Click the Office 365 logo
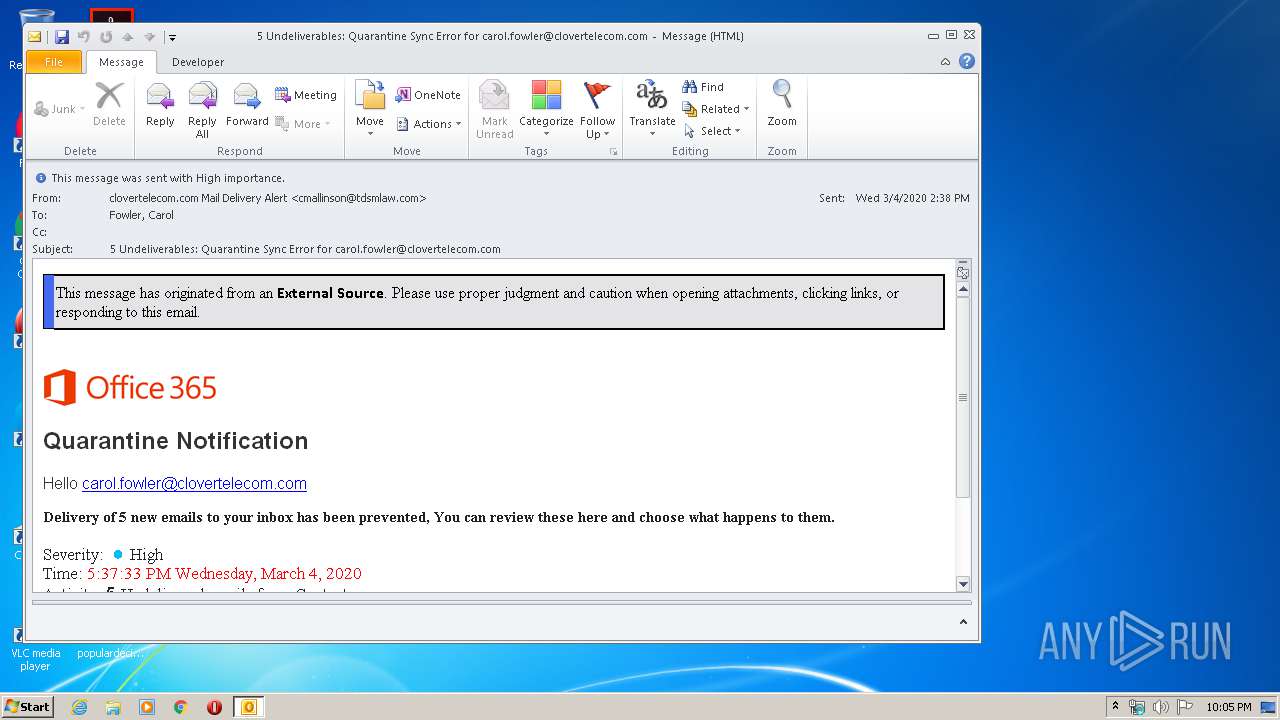 (130, 388)
